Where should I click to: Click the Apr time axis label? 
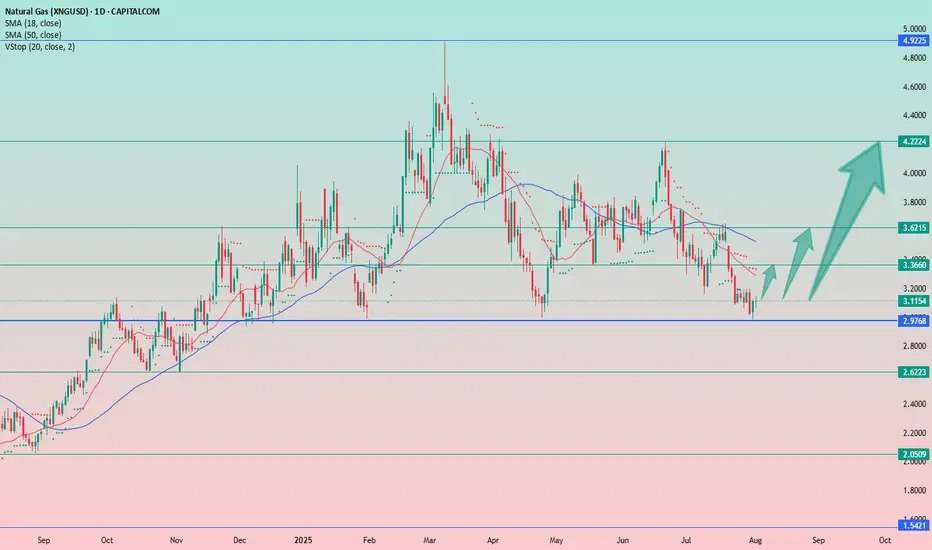pos(493,540)
